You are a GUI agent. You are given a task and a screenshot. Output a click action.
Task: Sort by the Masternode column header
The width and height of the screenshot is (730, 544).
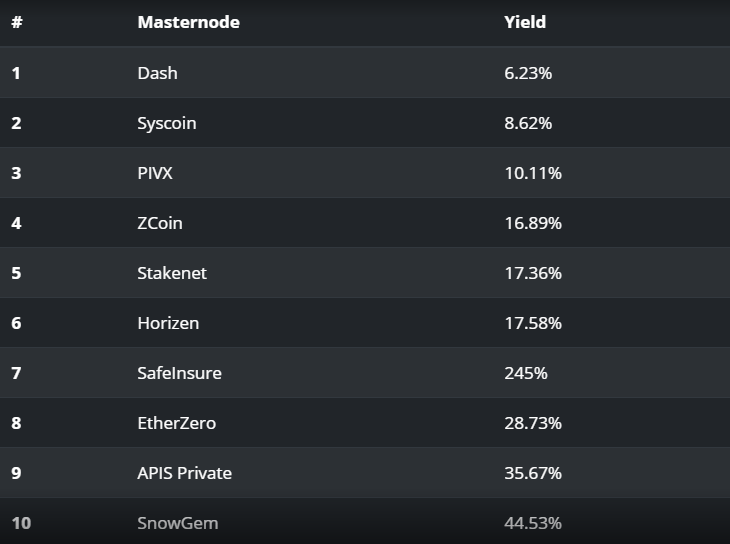[x=189, y=22]
